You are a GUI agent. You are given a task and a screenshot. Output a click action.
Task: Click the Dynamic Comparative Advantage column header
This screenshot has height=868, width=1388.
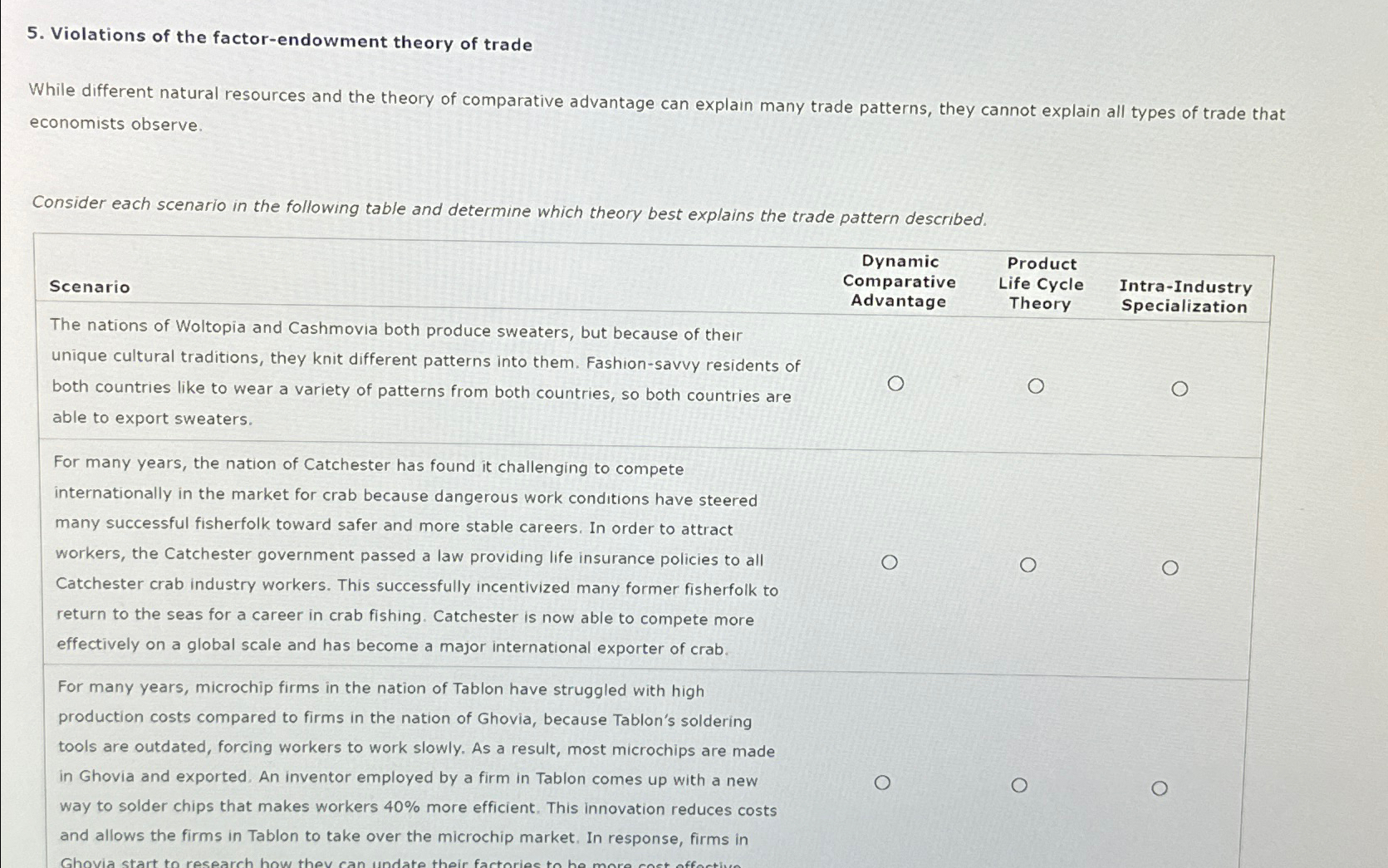pos(898,282)
